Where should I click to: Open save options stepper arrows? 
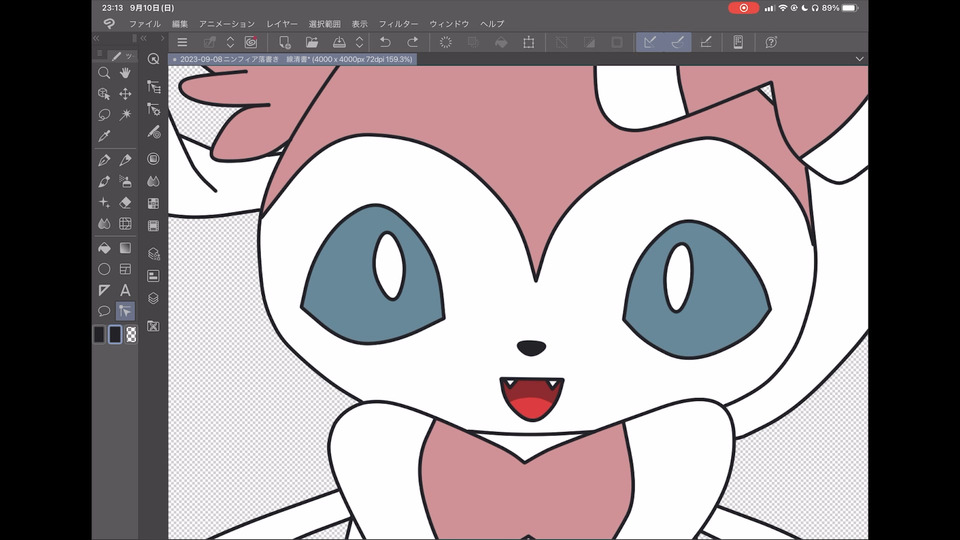pos(359,42)
